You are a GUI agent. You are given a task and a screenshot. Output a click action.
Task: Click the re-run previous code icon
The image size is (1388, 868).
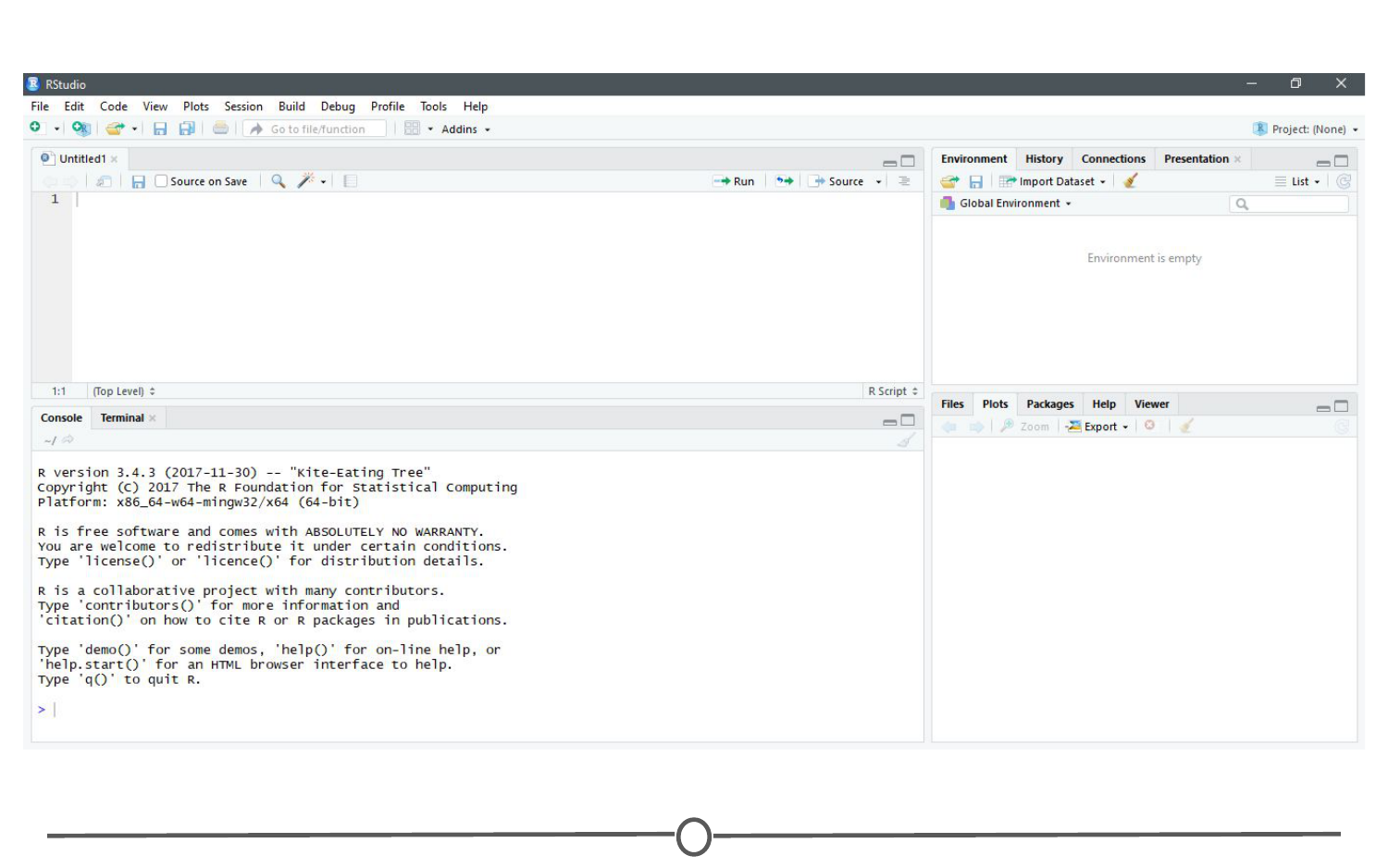(x=785, y=181)
